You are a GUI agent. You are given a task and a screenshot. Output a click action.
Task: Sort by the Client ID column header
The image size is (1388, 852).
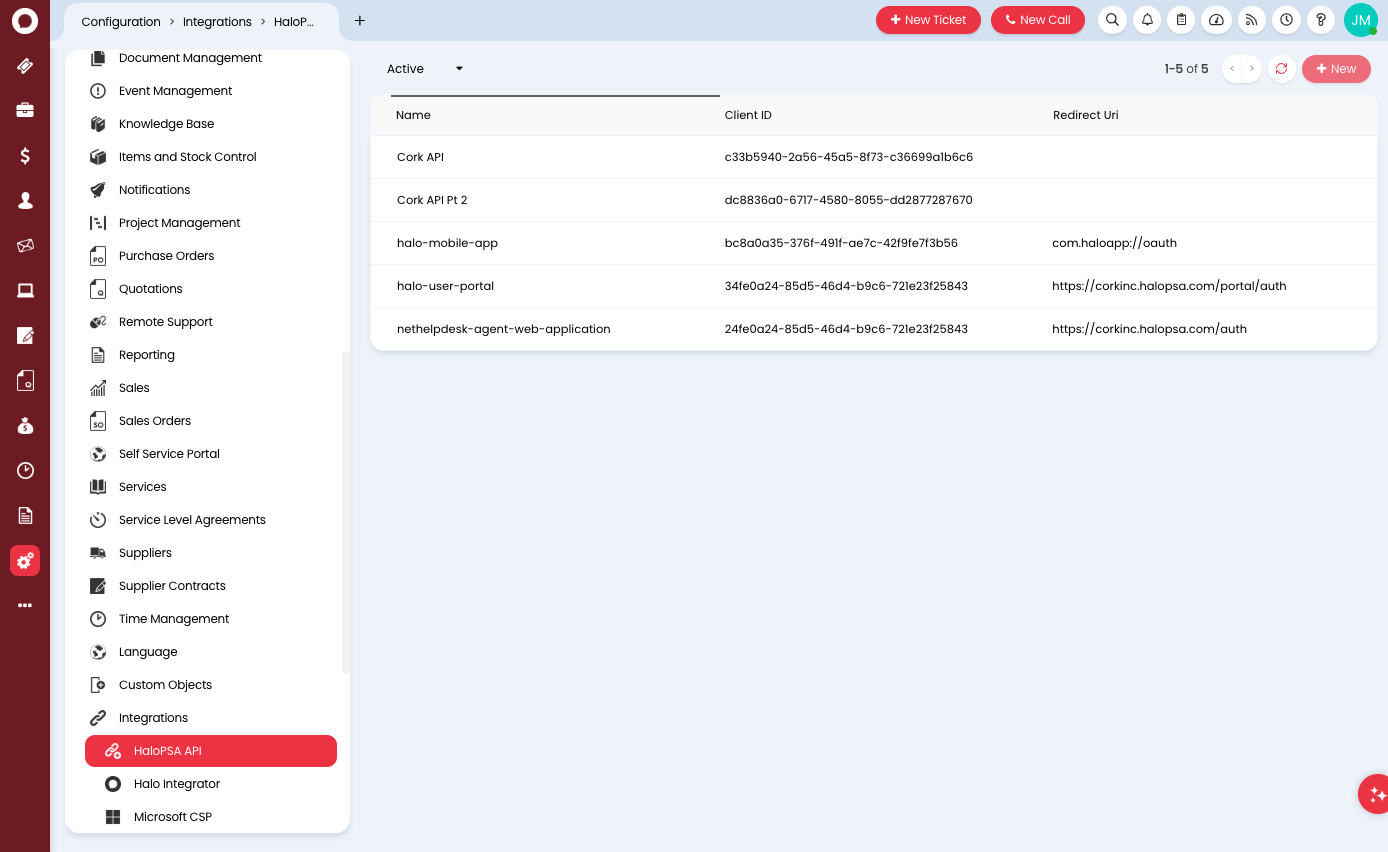[x=748, y=115]
